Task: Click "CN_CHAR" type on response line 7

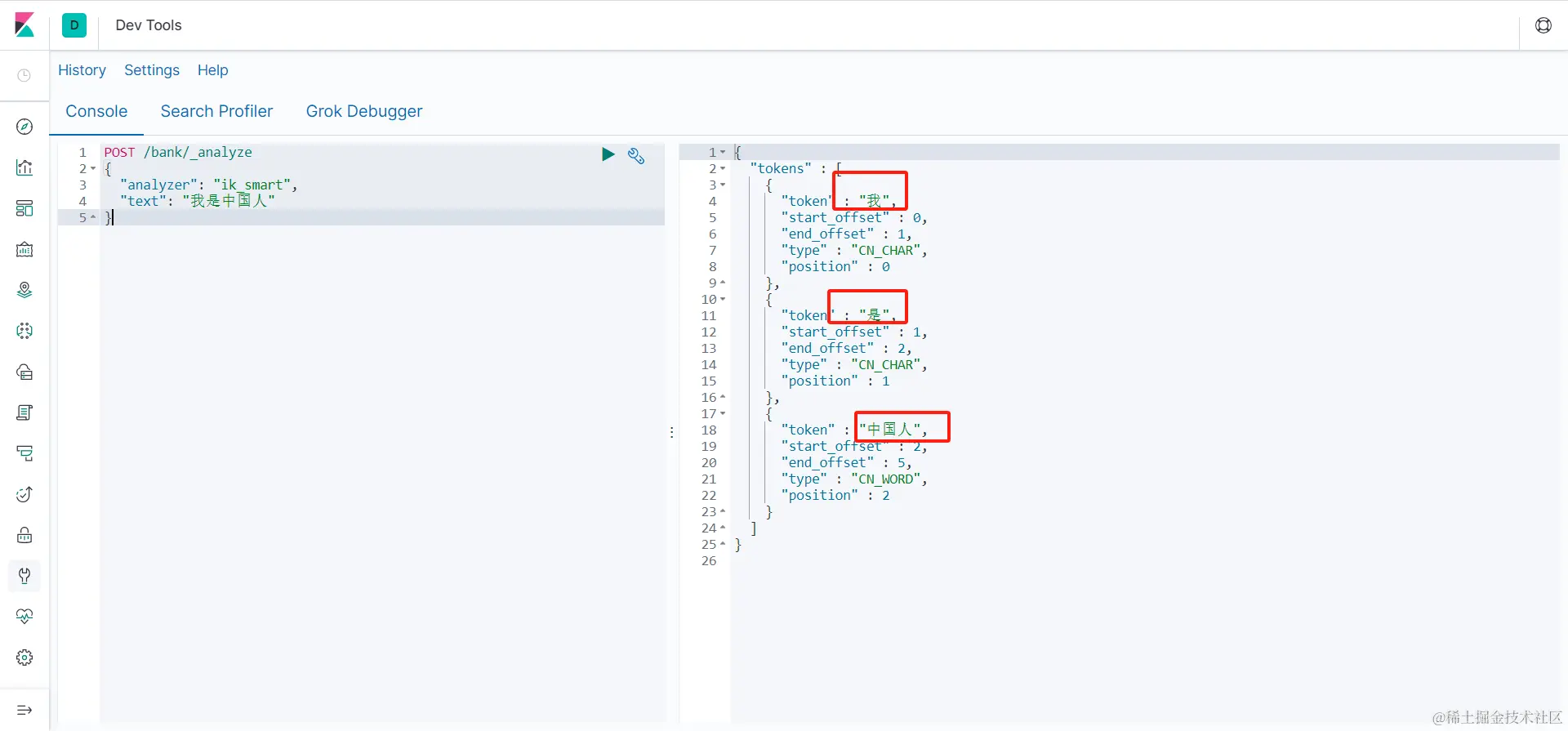Action: tap(886, 251)
